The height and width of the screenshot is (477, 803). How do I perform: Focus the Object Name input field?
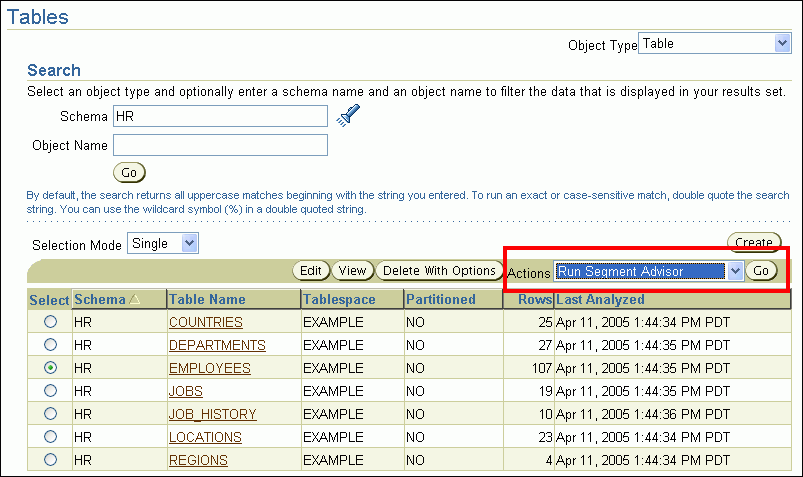(221, 145)
